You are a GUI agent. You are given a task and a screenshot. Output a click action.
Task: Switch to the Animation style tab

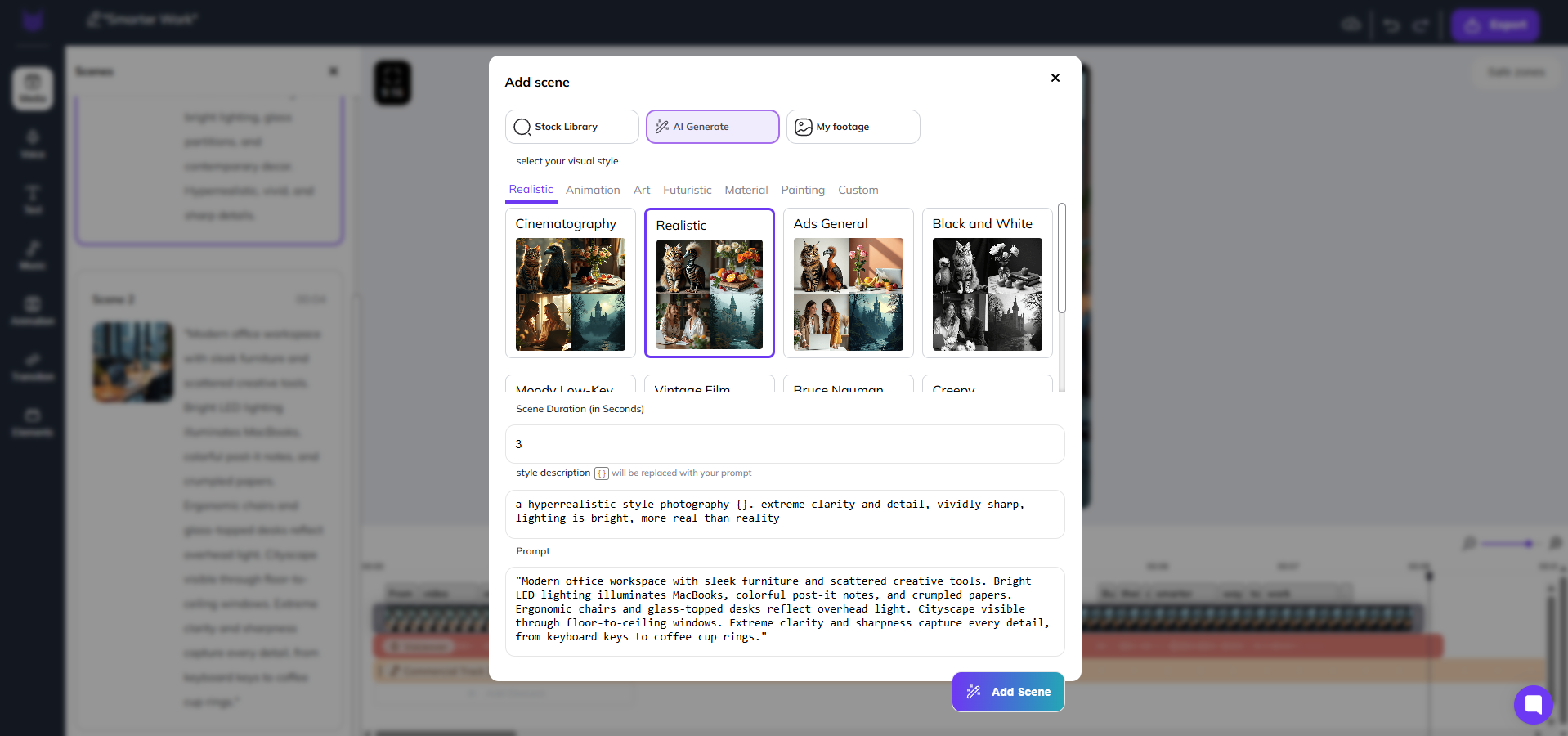[593, 190]
